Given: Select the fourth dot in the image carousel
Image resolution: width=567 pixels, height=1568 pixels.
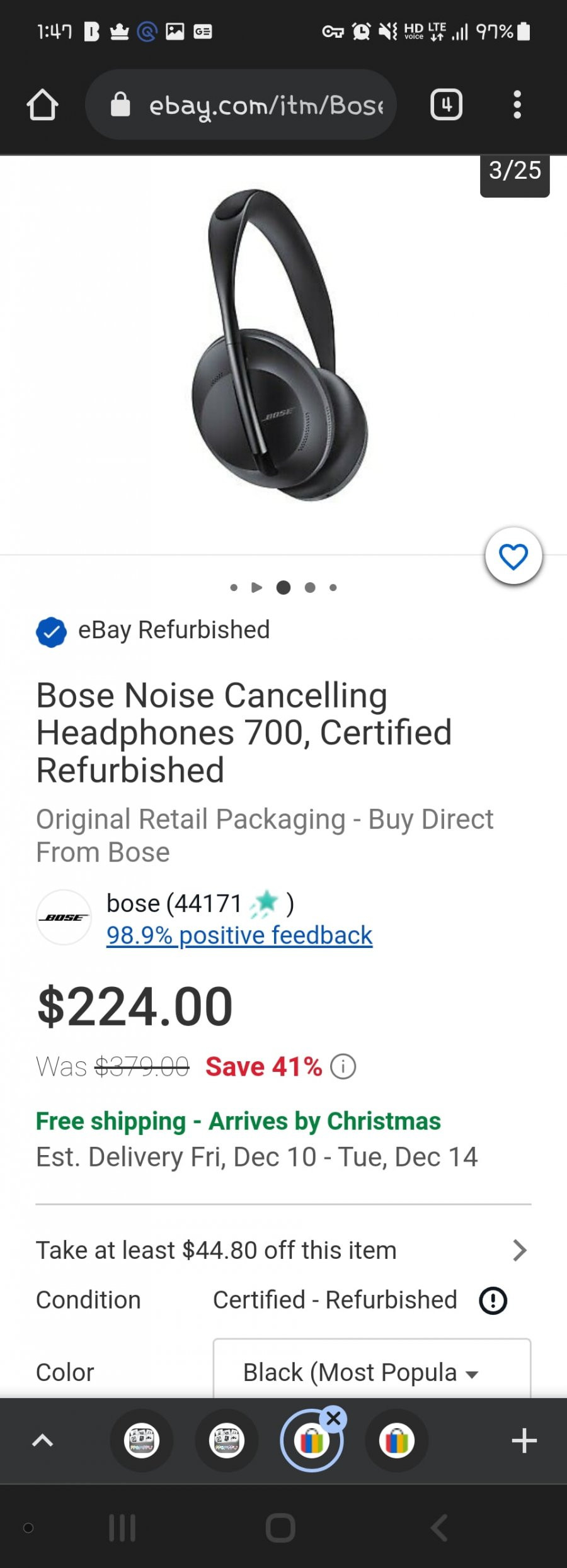Looking at the screenshot, I should 310,587.
